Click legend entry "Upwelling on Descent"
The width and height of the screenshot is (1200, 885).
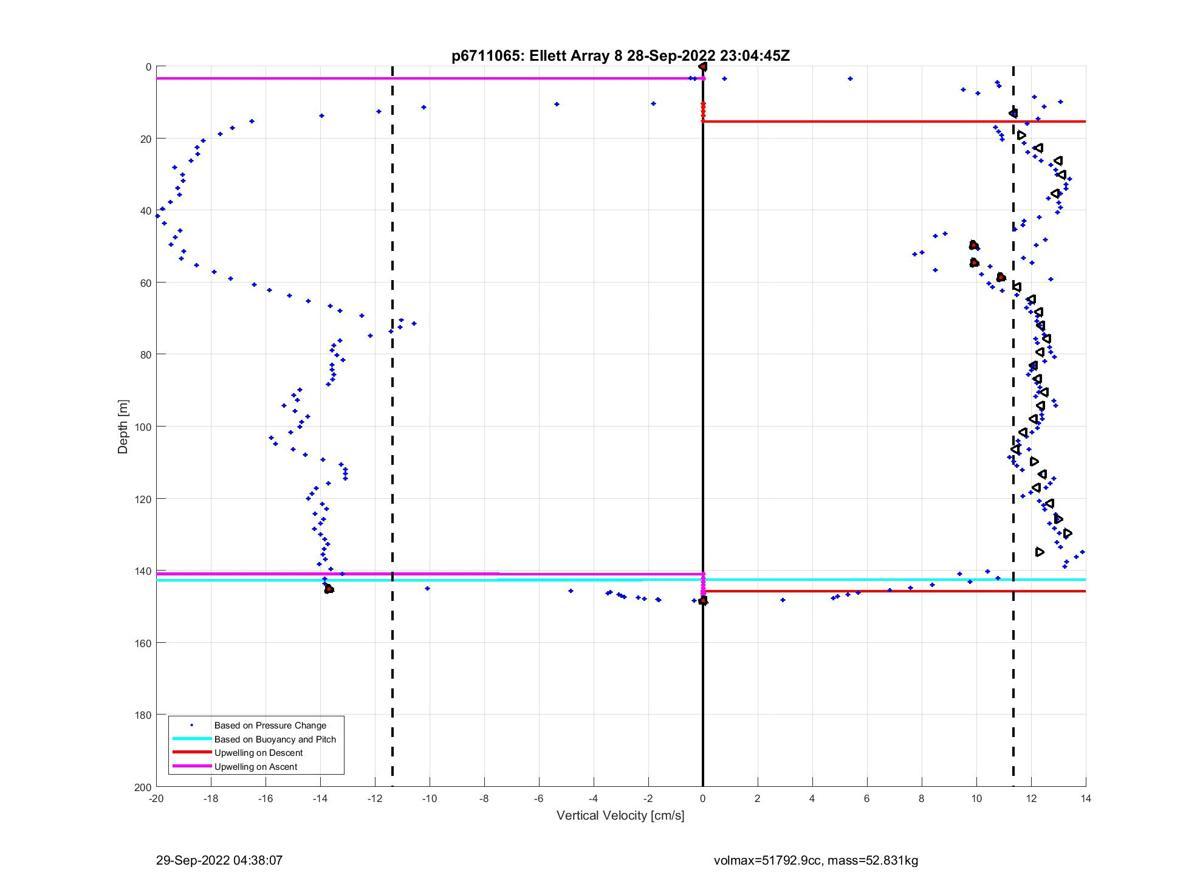click(258, 753)
